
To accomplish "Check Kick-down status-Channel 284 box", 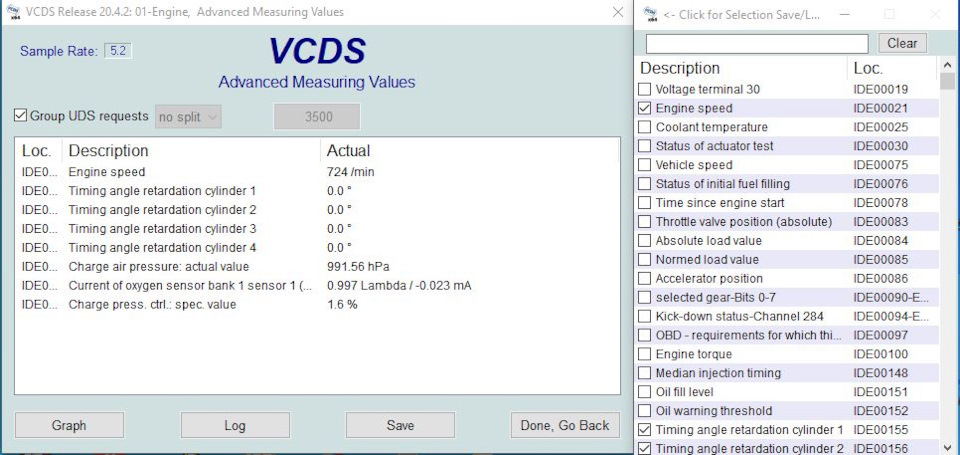I will point(645,317).
